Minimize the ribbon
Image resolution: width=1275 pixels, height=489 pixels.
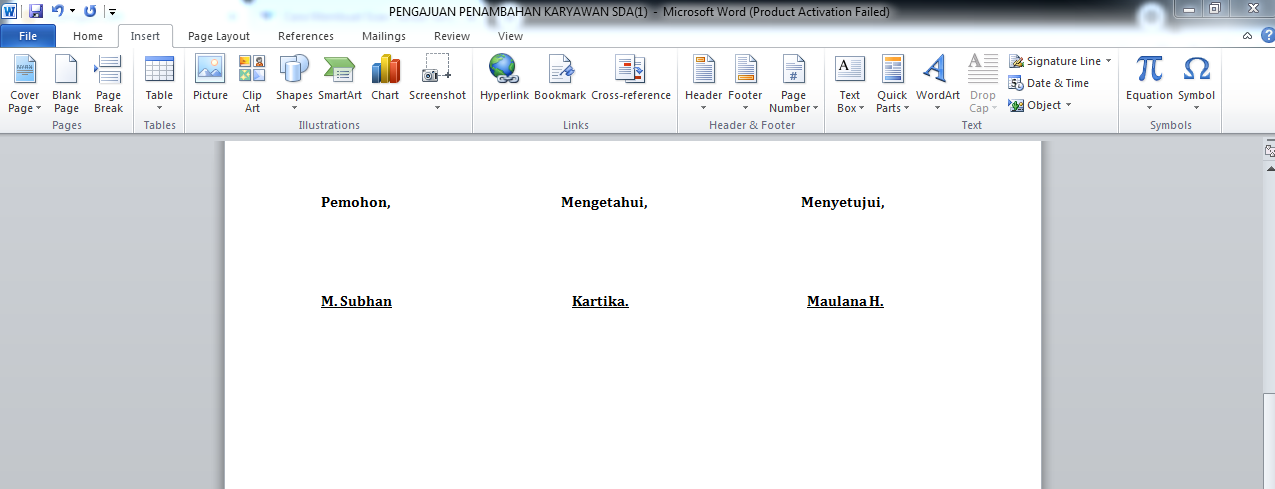pos(1247,36)
